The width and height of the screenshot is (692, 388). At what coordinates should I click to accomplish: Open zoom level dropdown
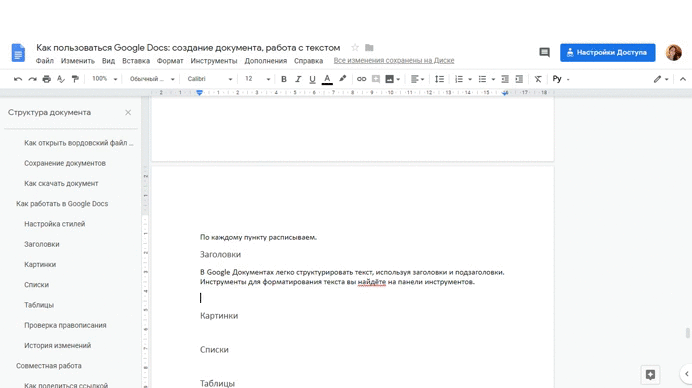tap(104, 79)
